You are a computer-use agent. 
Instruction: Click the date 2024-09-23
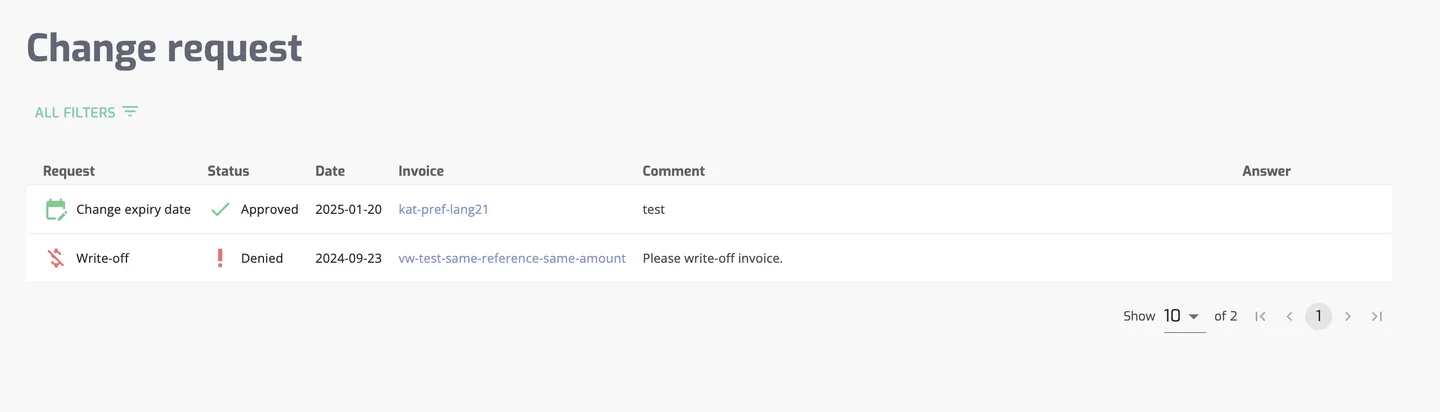[x=348, y=258]
